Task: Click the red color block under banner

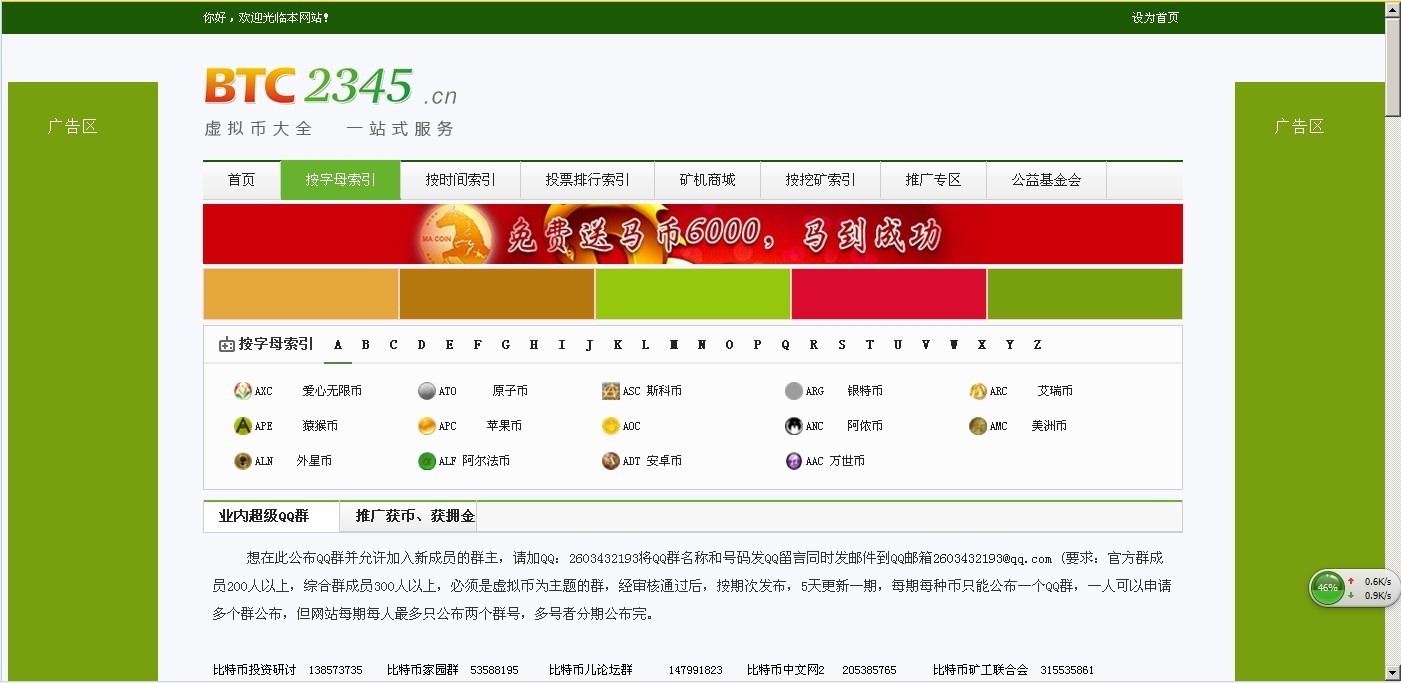Action: (x=888, y=294)
